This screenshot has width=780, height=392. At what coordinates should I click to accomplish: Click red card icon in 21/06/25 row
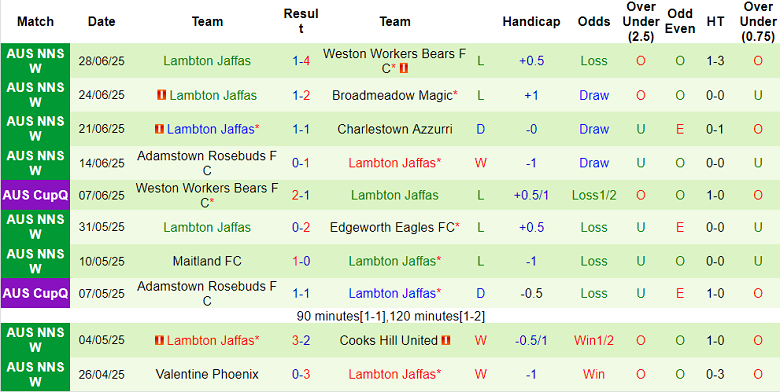[159, 129]
